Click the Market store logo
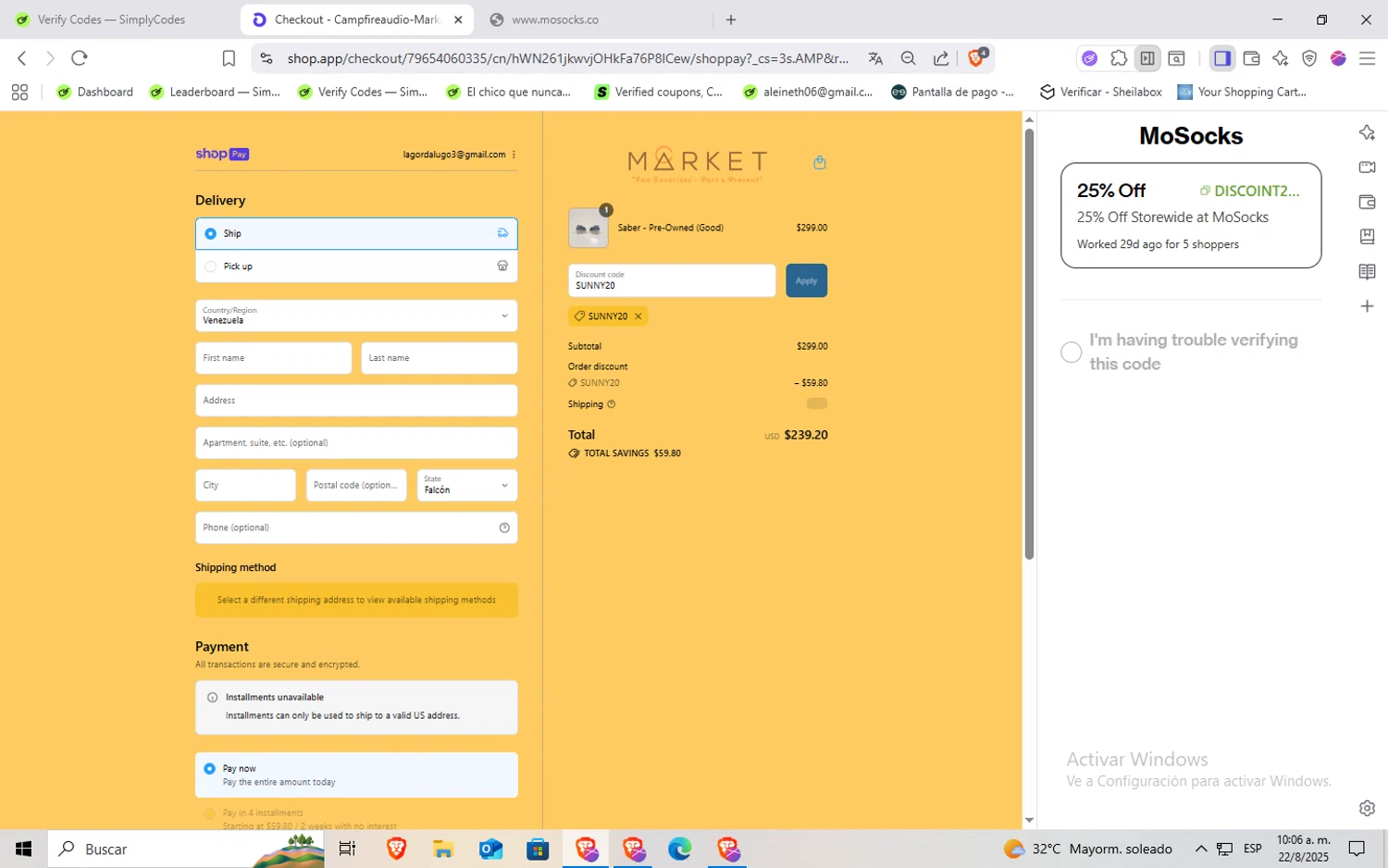Screen dimensions: 1388x868 [x=697, y=164]
